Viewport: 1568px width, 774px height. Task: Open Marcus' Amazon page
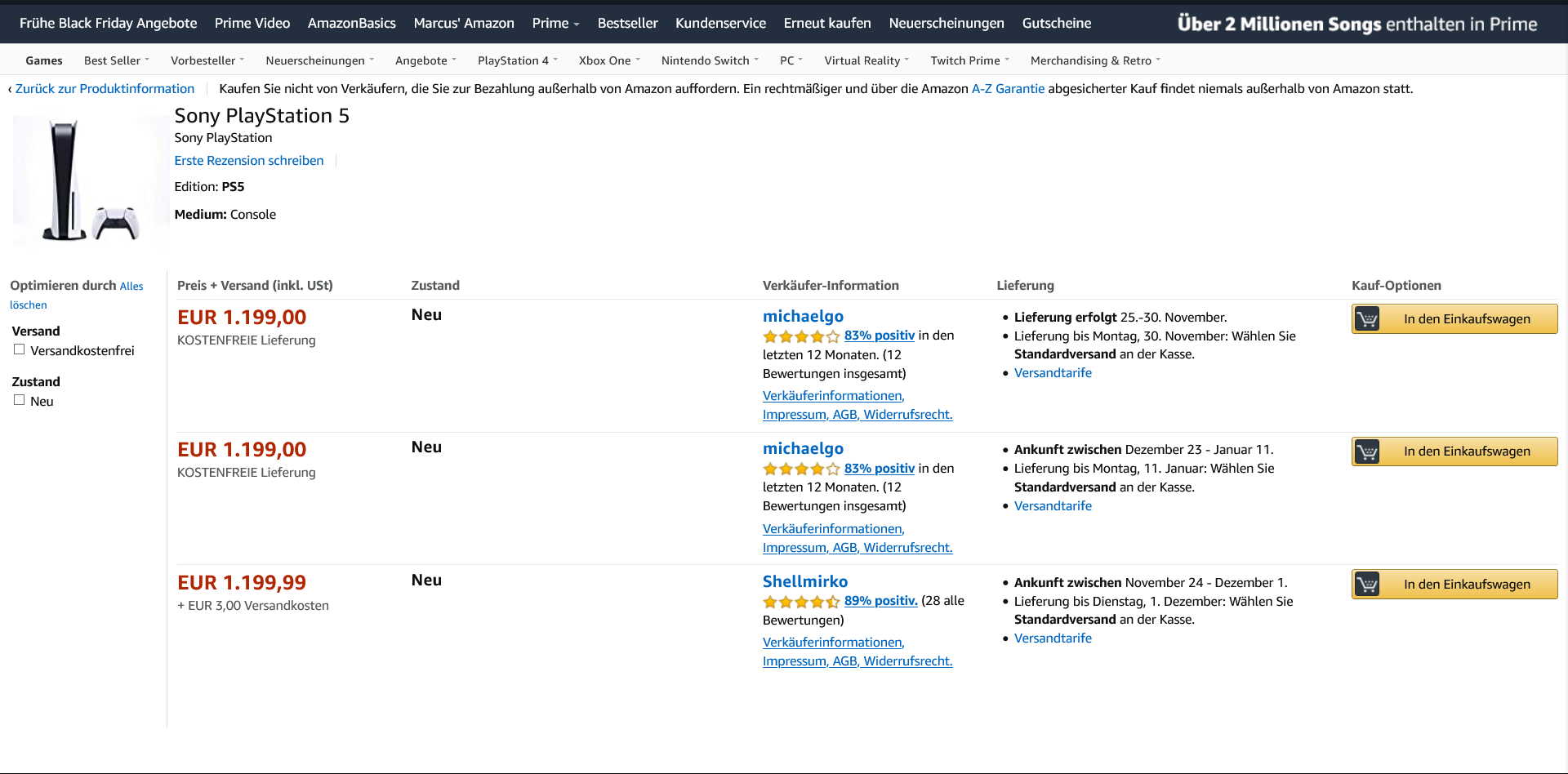[x=464, y=23]
